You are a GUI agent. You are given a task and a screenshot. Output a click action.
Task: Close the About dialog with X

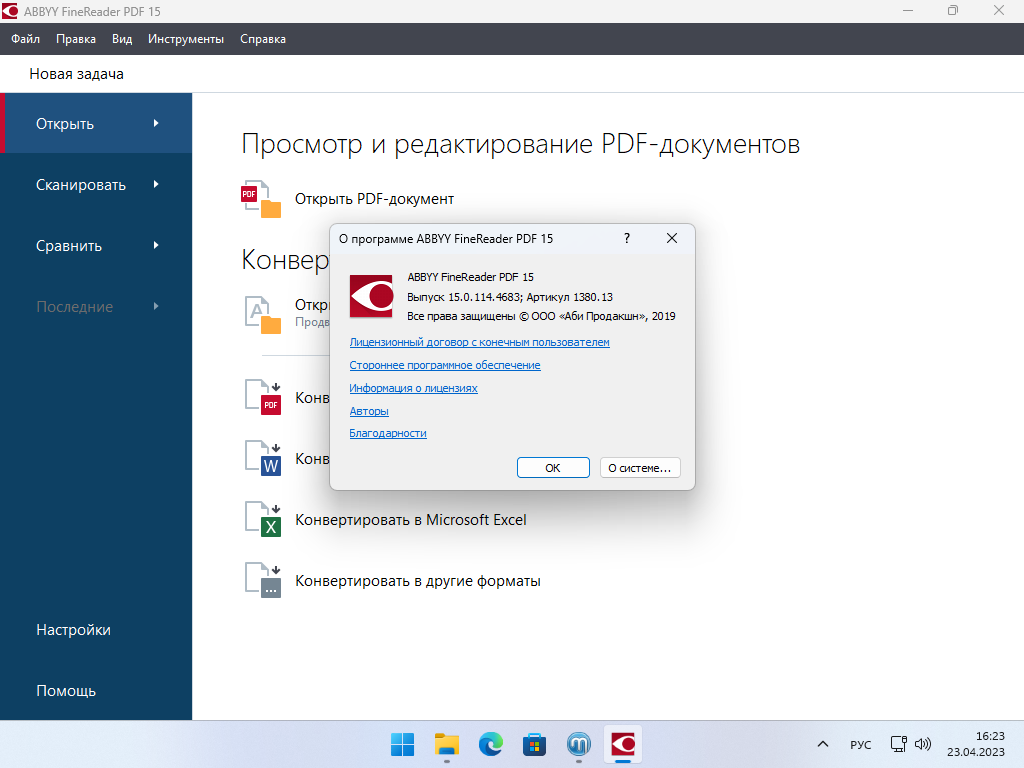(x=671, y=238)
